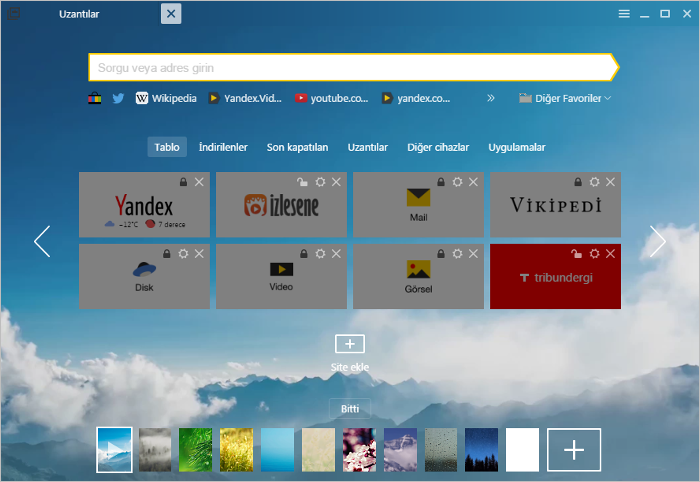Image resolution: width=700 pixels, height=482 pixels.
Task: Choose starry night forest background
Action: click(482, 450)
